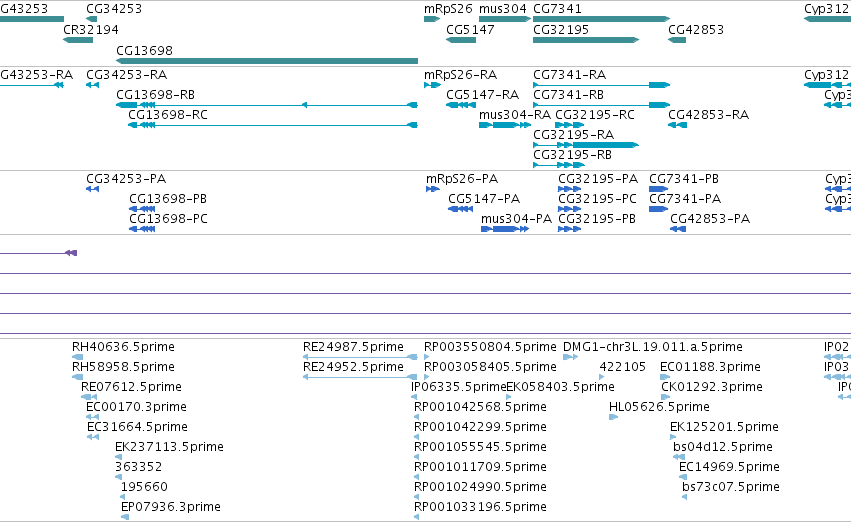Viewport: 851px width, 522px height.
Task: Click protein CG7341-PB
Action: (x=684, y=179)
